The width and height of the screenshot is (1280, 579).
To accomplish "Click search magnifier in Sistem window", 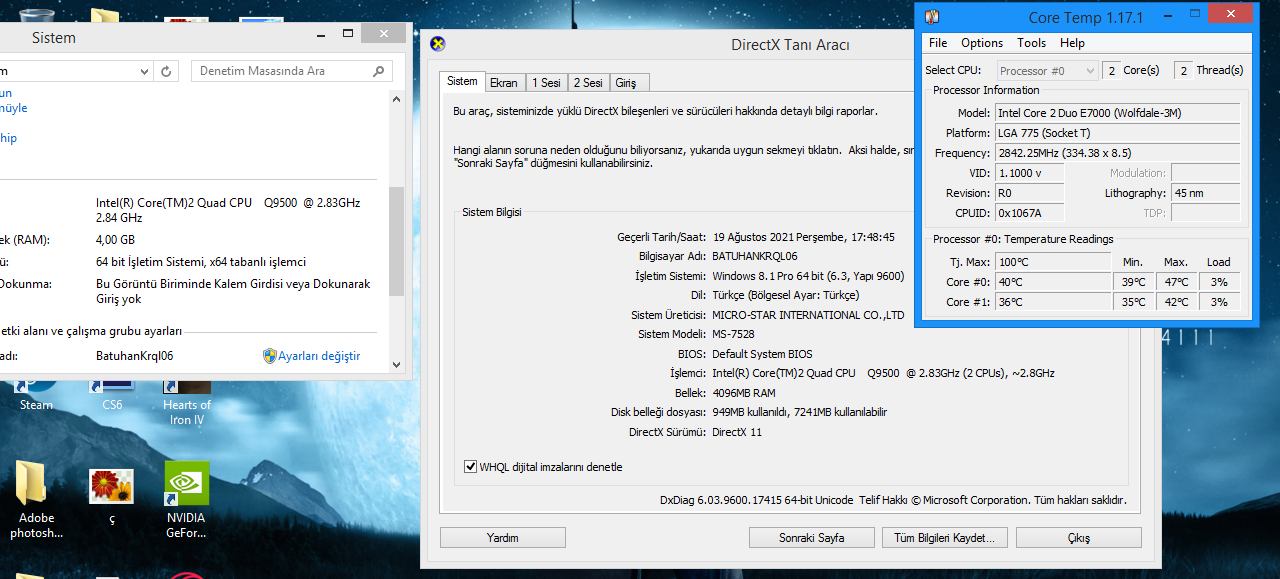I will (378, 71).
